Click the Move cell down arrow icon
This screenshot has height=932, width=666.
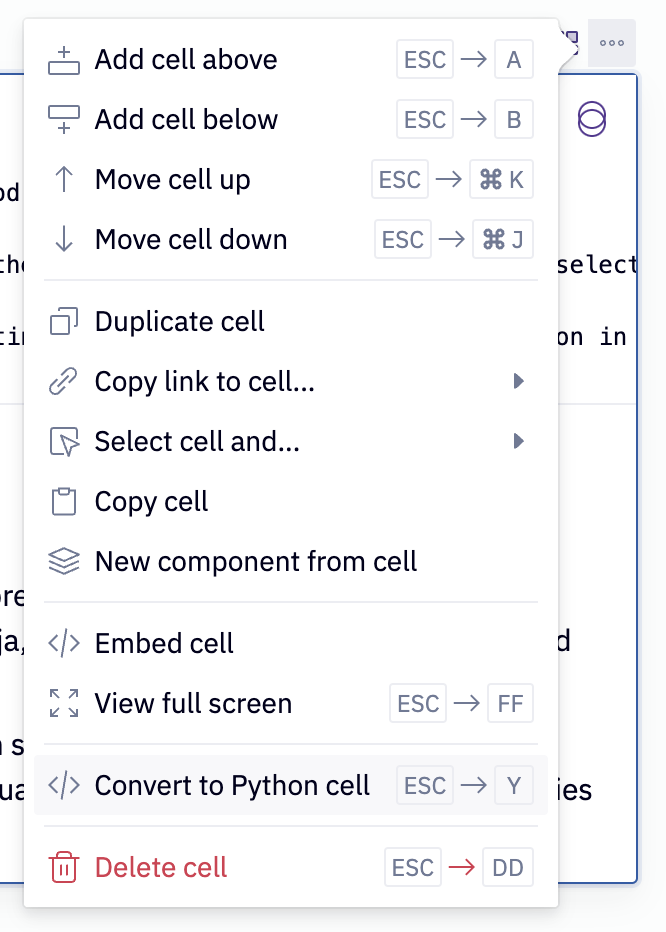point(62,239)
